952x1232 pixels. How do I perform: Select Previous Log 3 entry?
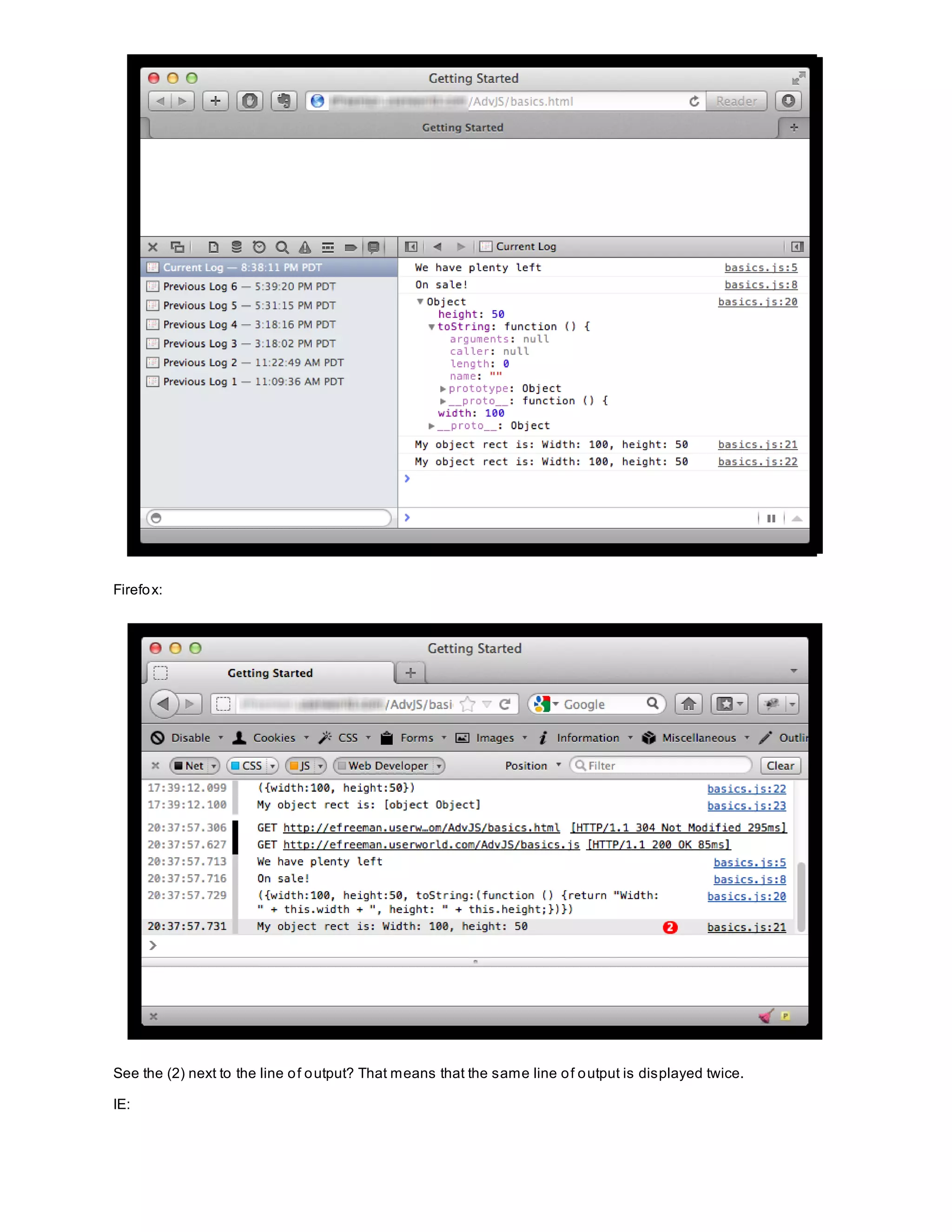click(269, 344)
